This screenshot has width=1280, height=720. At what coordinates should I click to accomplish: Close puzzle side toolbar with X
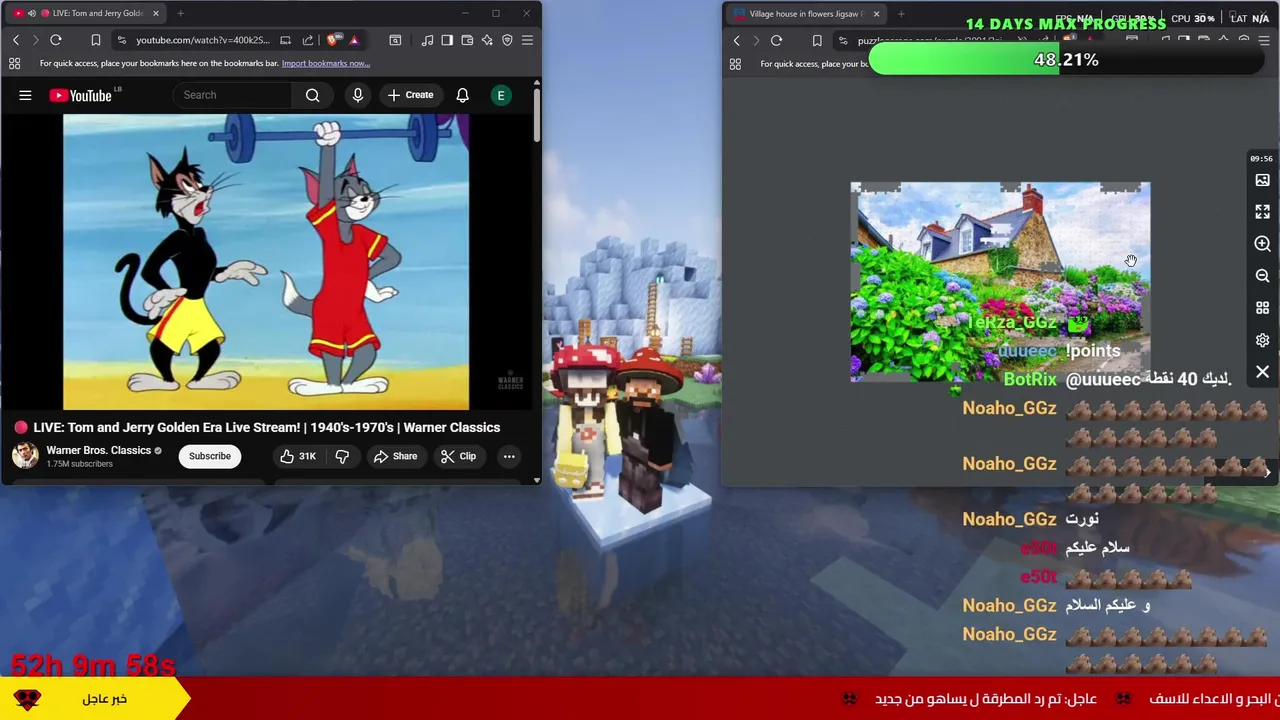[x=1262, y=372]
